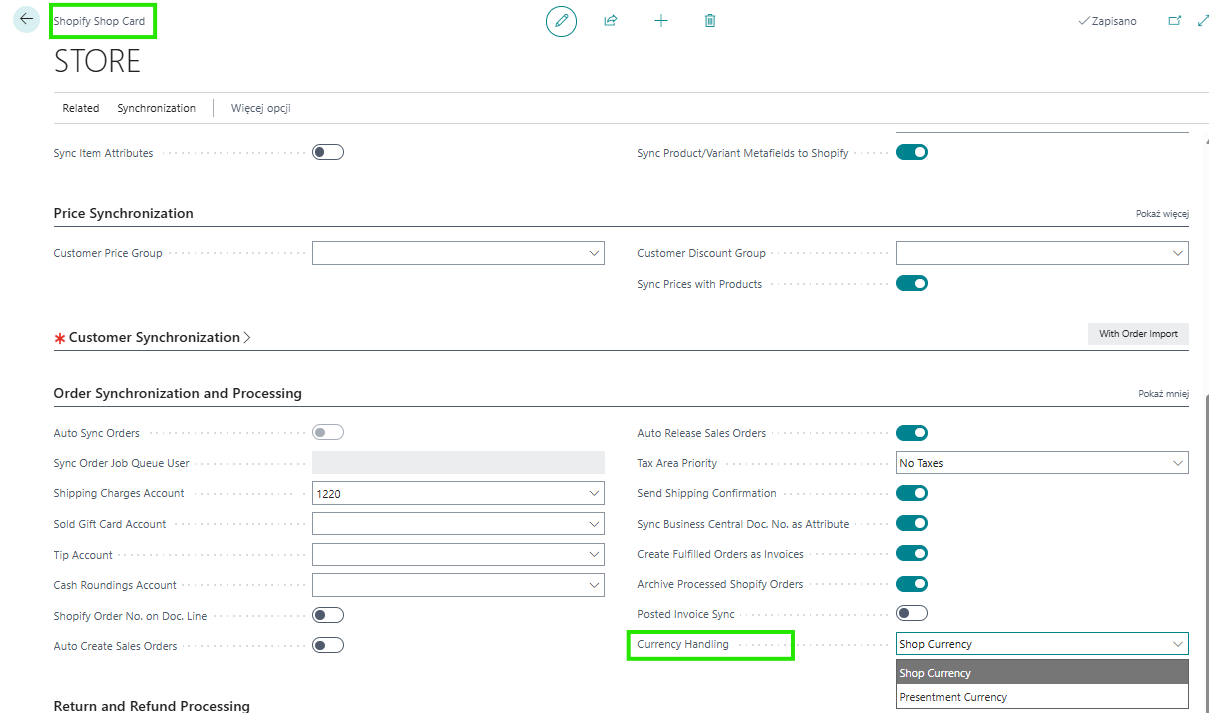Screen dimensions: 1209x713
Task: Click Return and Refund Processing header
Action: click(152, 705)
